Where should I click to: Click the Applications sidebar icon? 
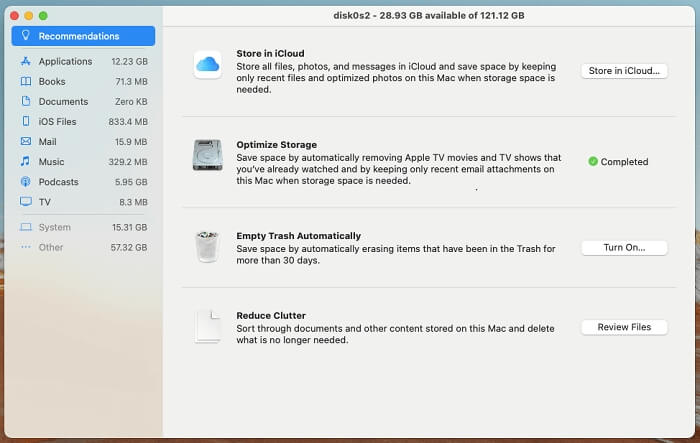pyautogui.click(x=26, y=61)
